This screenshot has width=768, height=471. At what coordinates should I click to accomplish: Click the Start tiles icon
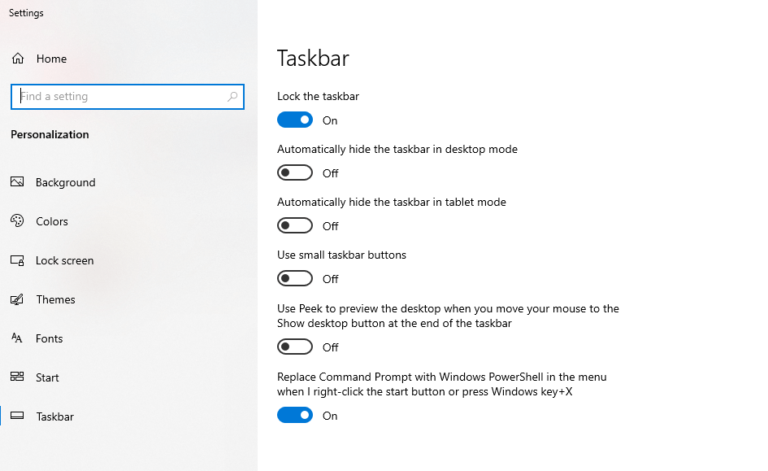[x=17, y=377]
